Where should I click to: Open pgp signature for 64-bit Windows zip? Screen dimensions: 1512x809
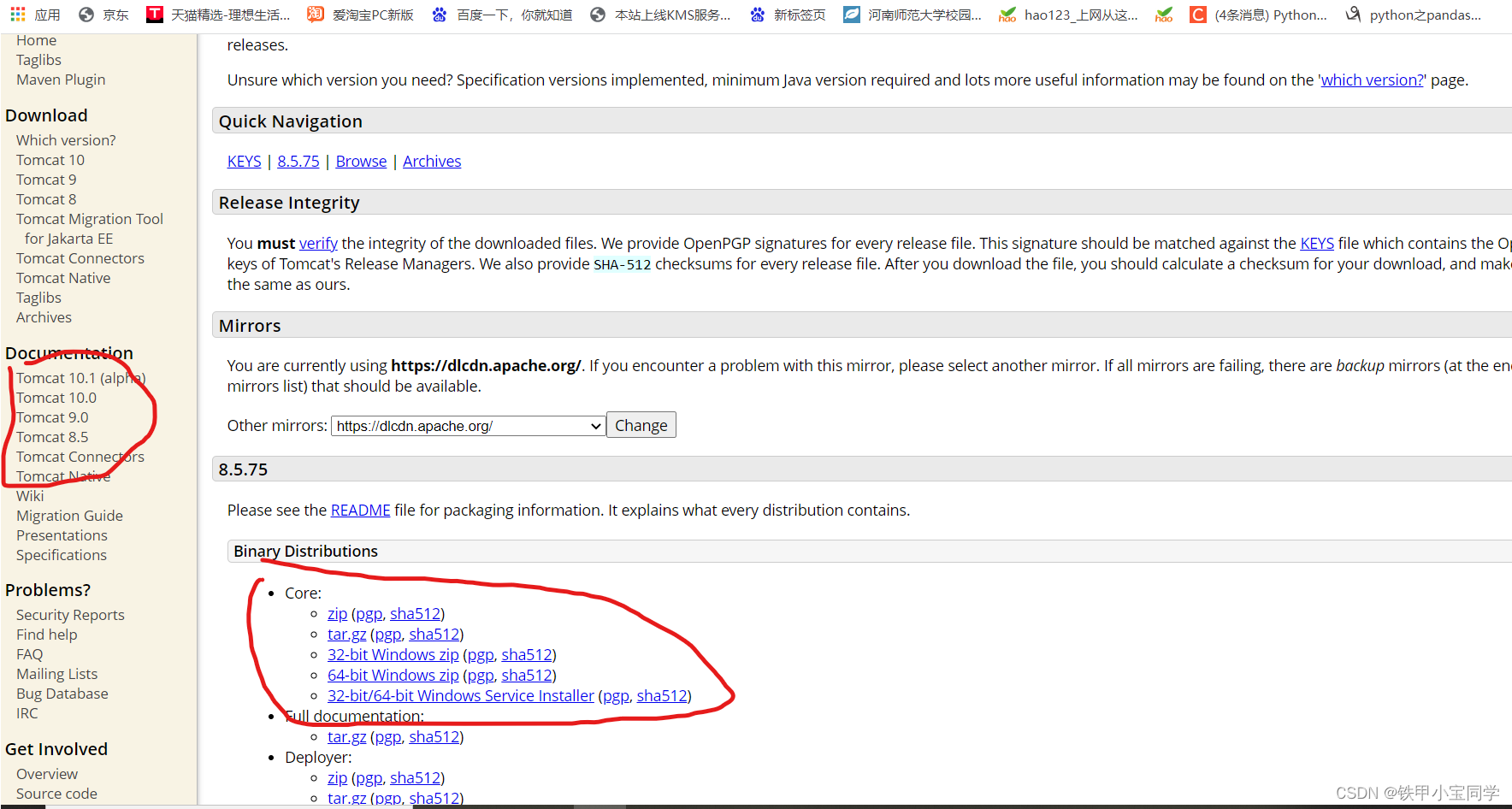(481, 676)
